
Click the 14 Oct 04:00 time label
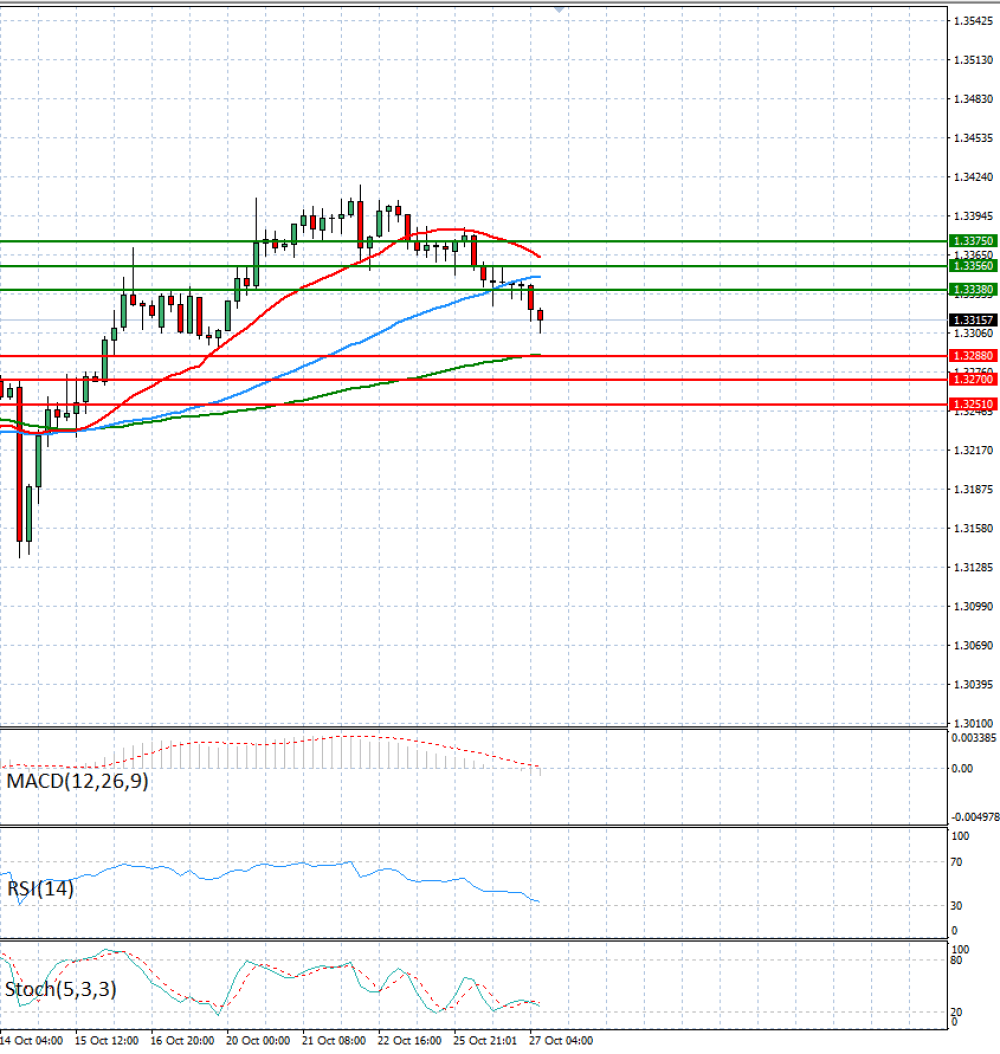(32, 1041)
